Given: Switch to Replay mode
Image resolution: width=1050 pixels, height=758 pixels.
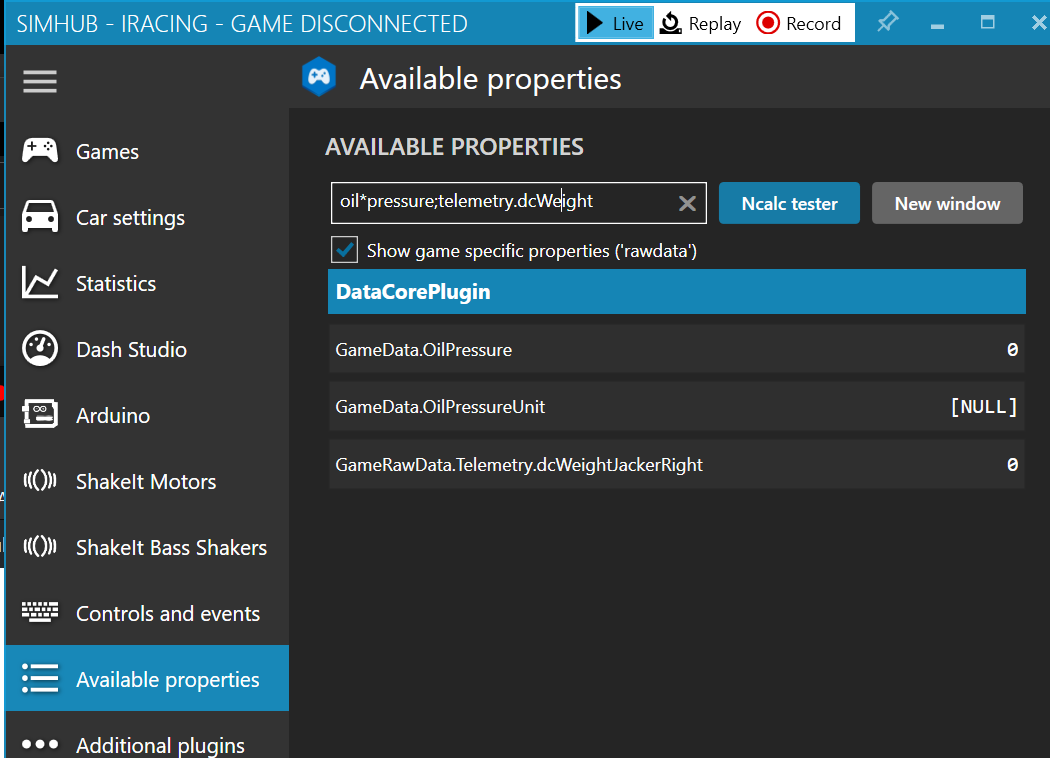Looking at the screenshot, I should click(x=700, y=23).
